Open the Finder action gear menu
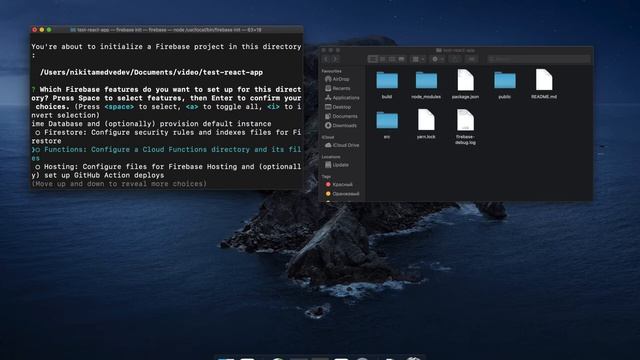The width and height of the screenshot is (640, 360). [x=438, y=60]
